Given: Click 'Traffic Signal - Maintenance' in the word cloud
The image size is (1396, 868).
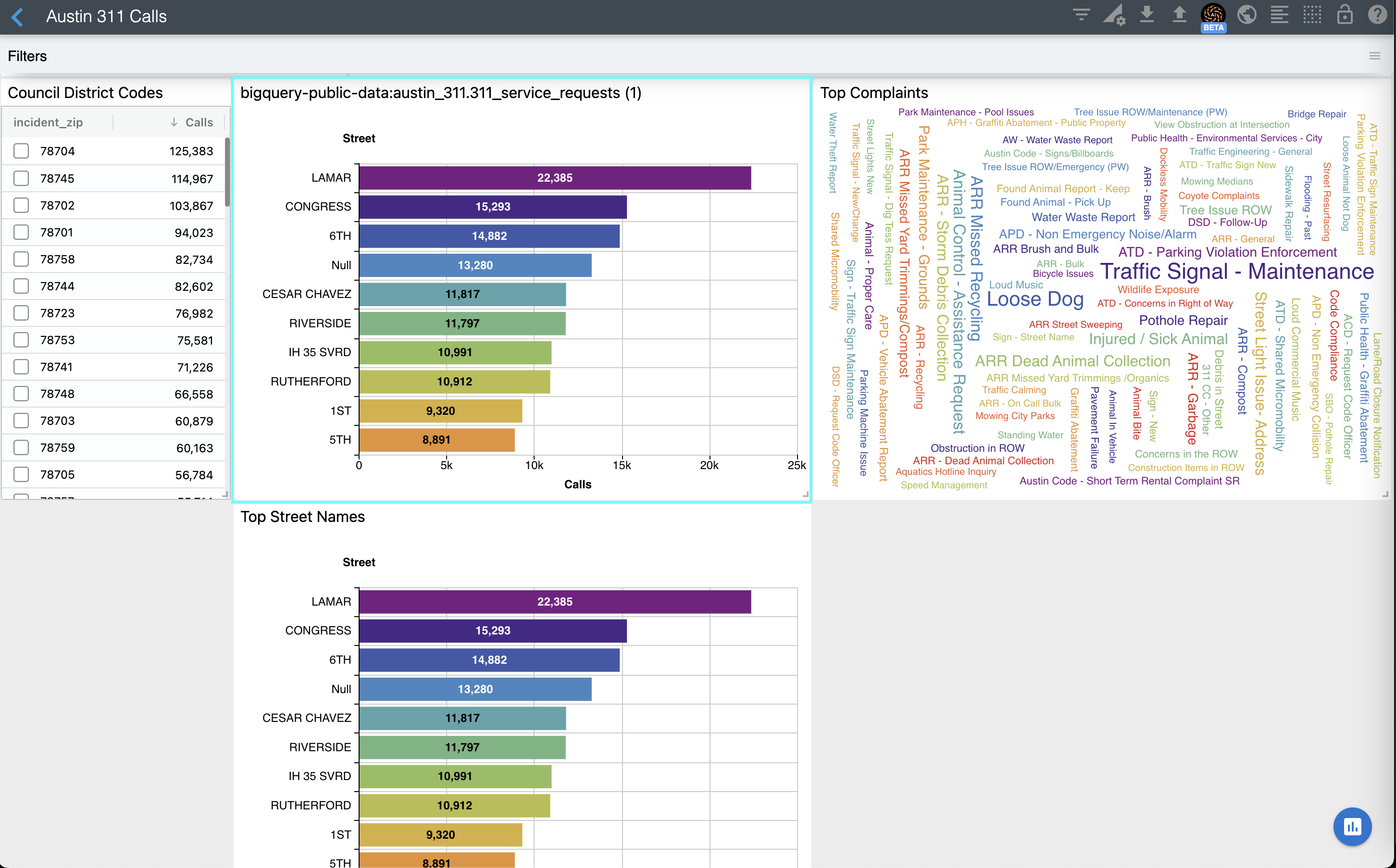Looking at the screenshot, I should tap(1236, 272).
